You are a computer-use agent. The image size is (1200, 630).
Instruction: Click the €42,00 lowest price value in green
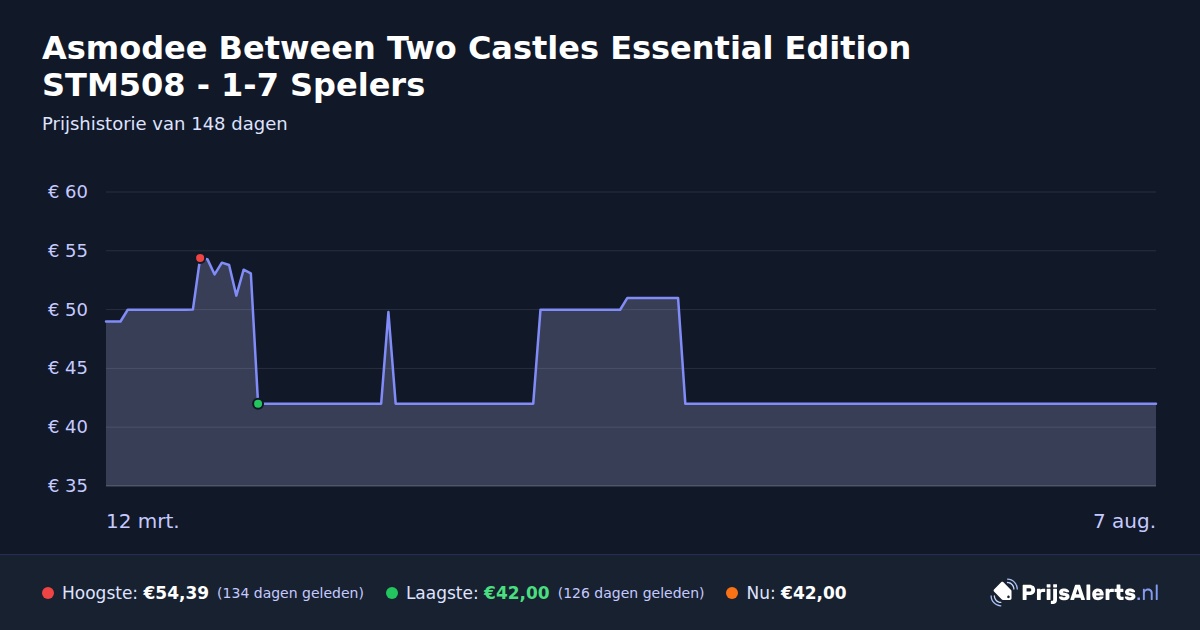(x=517, y=593)
